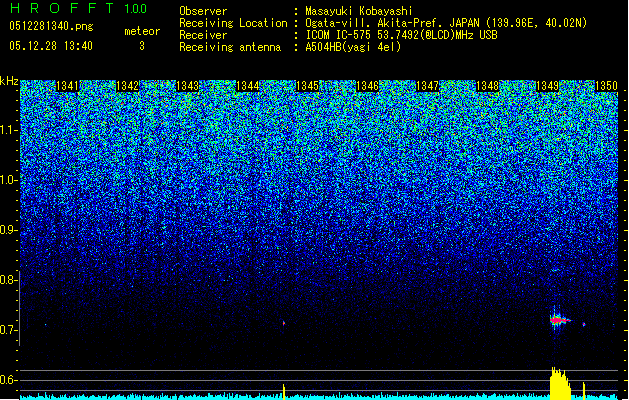The height and width of the screenshot is (400, 629).
Task: Click the faint cyan dot near 1341
Action: pyautogui.click(x=45, y=325)
